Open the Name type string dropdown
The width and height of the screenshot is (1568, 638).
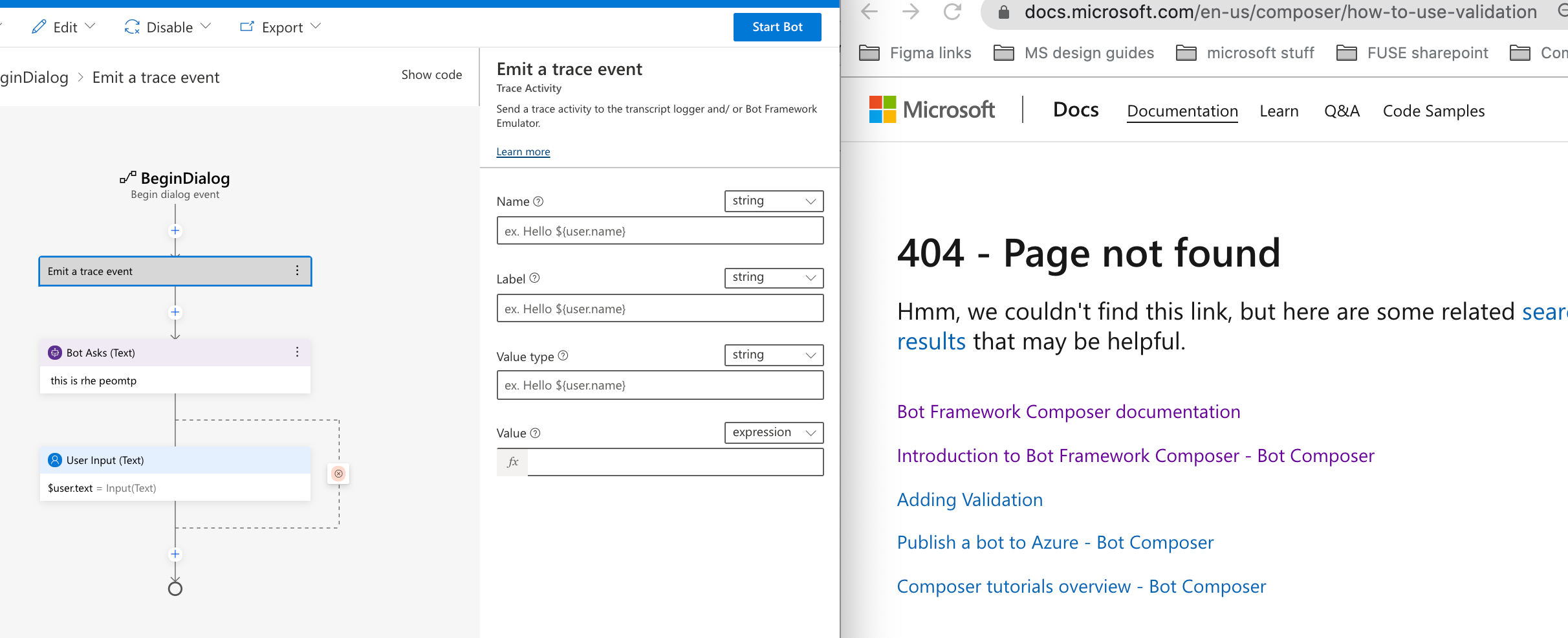(x=774, y=201)
